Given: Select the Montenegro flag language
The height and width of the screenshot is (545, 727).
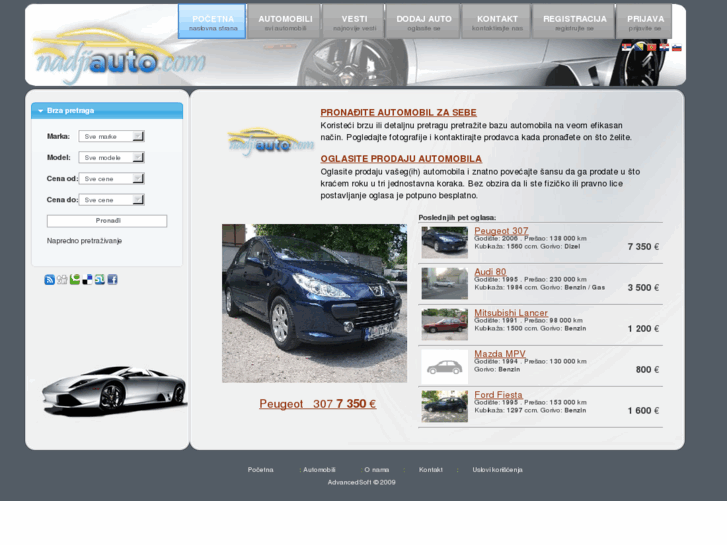Looking at the screenshot, I should click(652, 47).
